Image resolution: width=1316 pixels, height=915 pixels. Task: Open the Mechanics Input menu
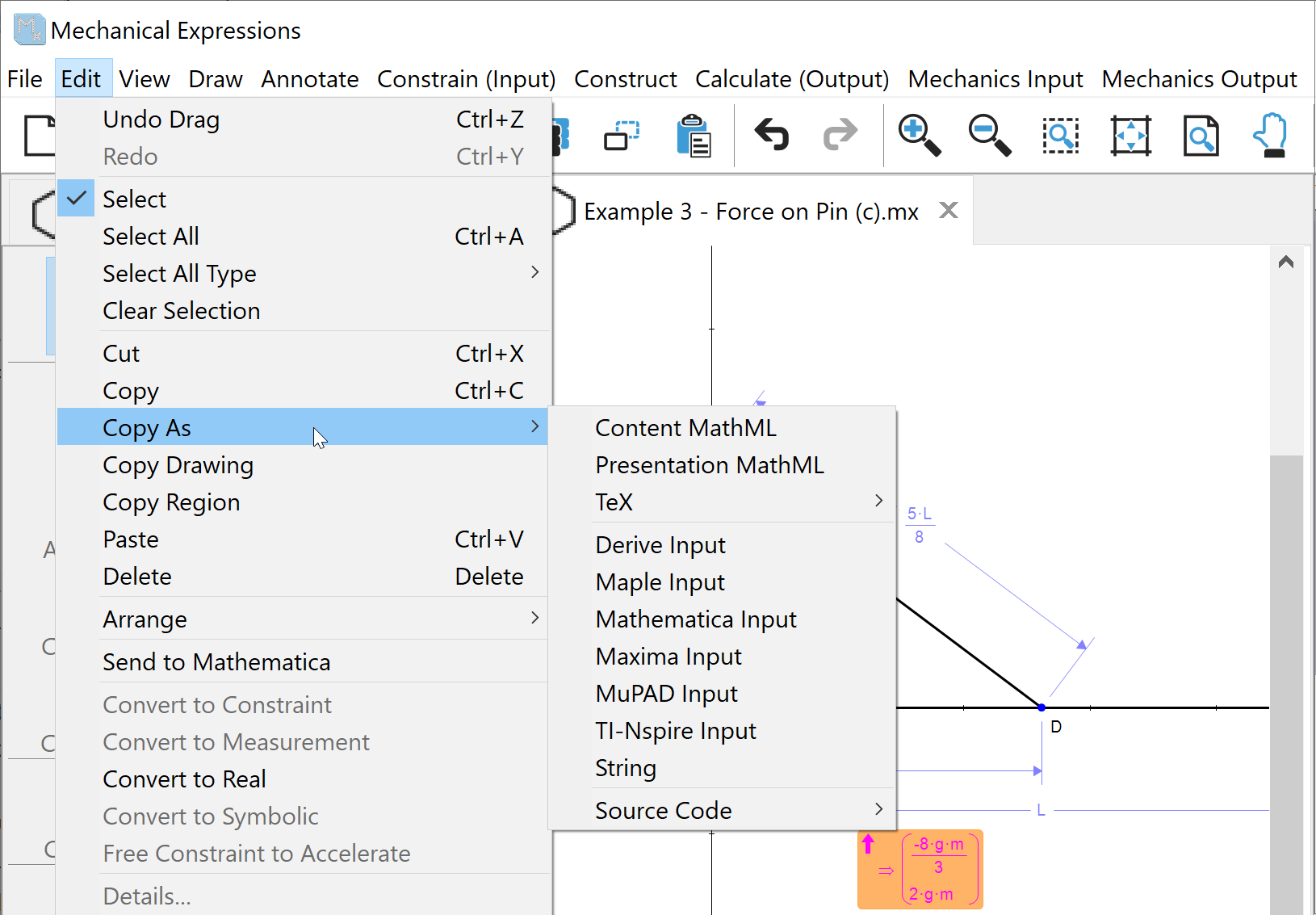[x=995, y=79]
